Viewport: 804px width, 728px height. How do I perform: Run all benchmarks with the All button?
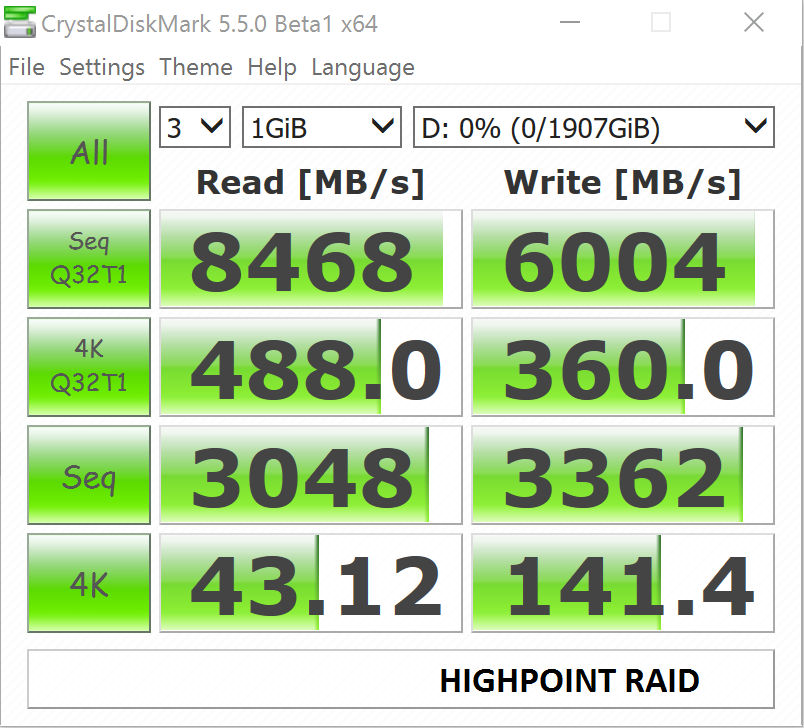point(89,151)
